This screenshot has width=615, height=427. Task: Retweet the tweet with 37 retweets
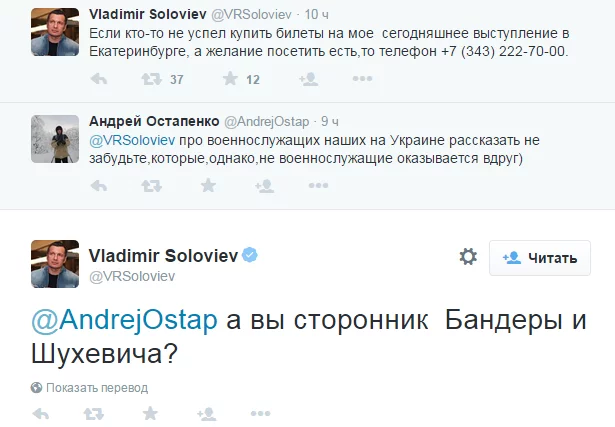coord(152,79)
